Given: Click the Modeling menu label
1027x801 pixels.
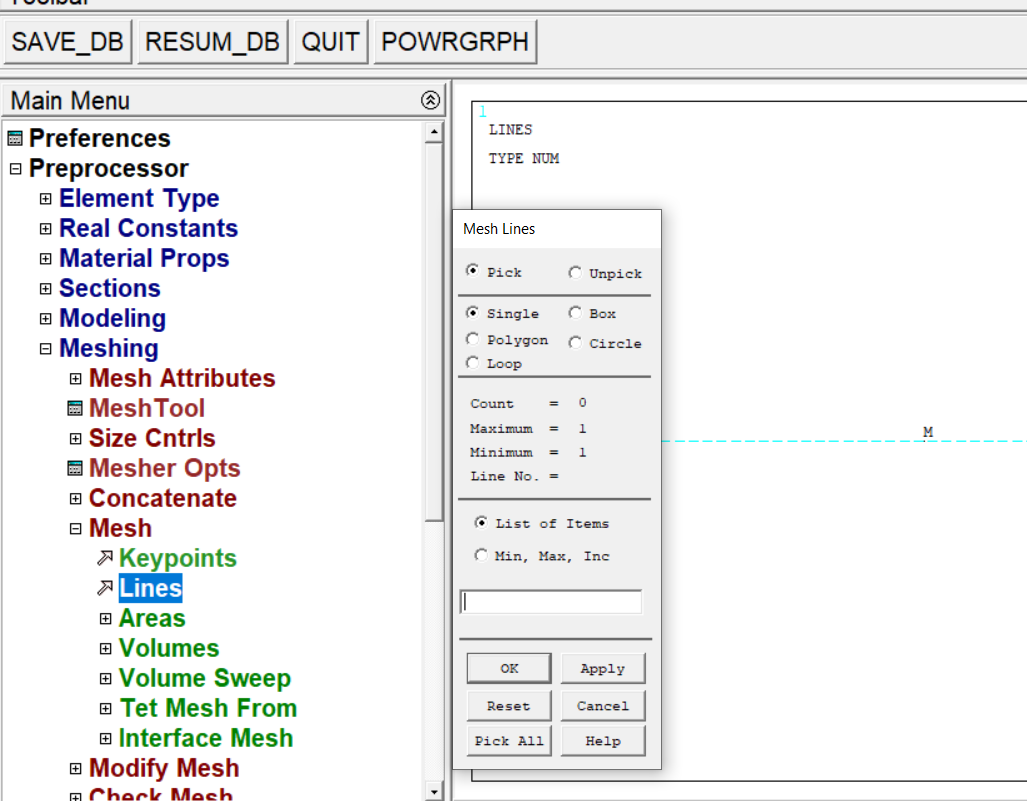Looking at the screenshot, I should pyautogui.click(x=112, y=319).
